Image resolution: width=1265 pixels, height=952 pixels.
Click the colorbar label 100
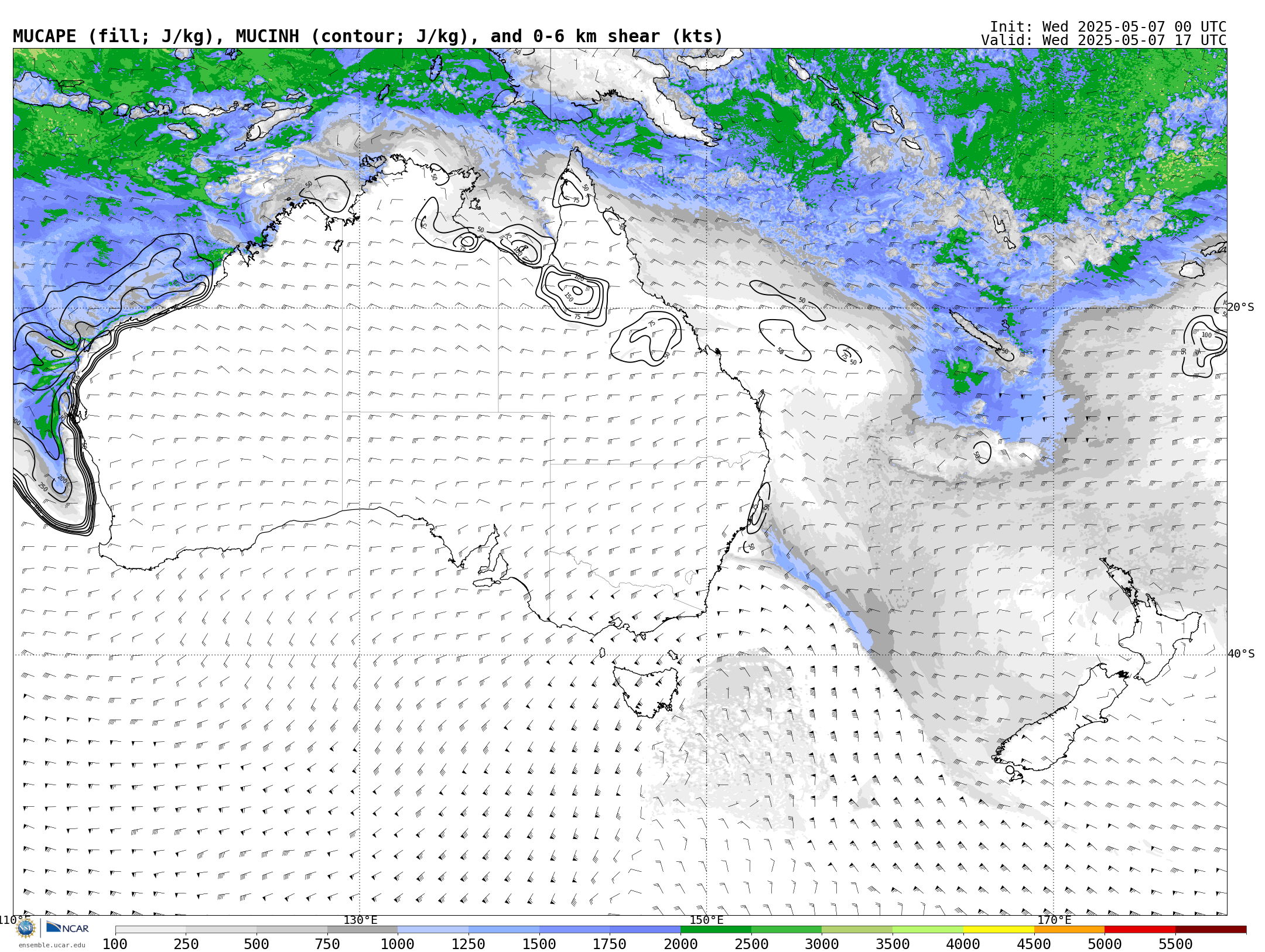point(115,944)
